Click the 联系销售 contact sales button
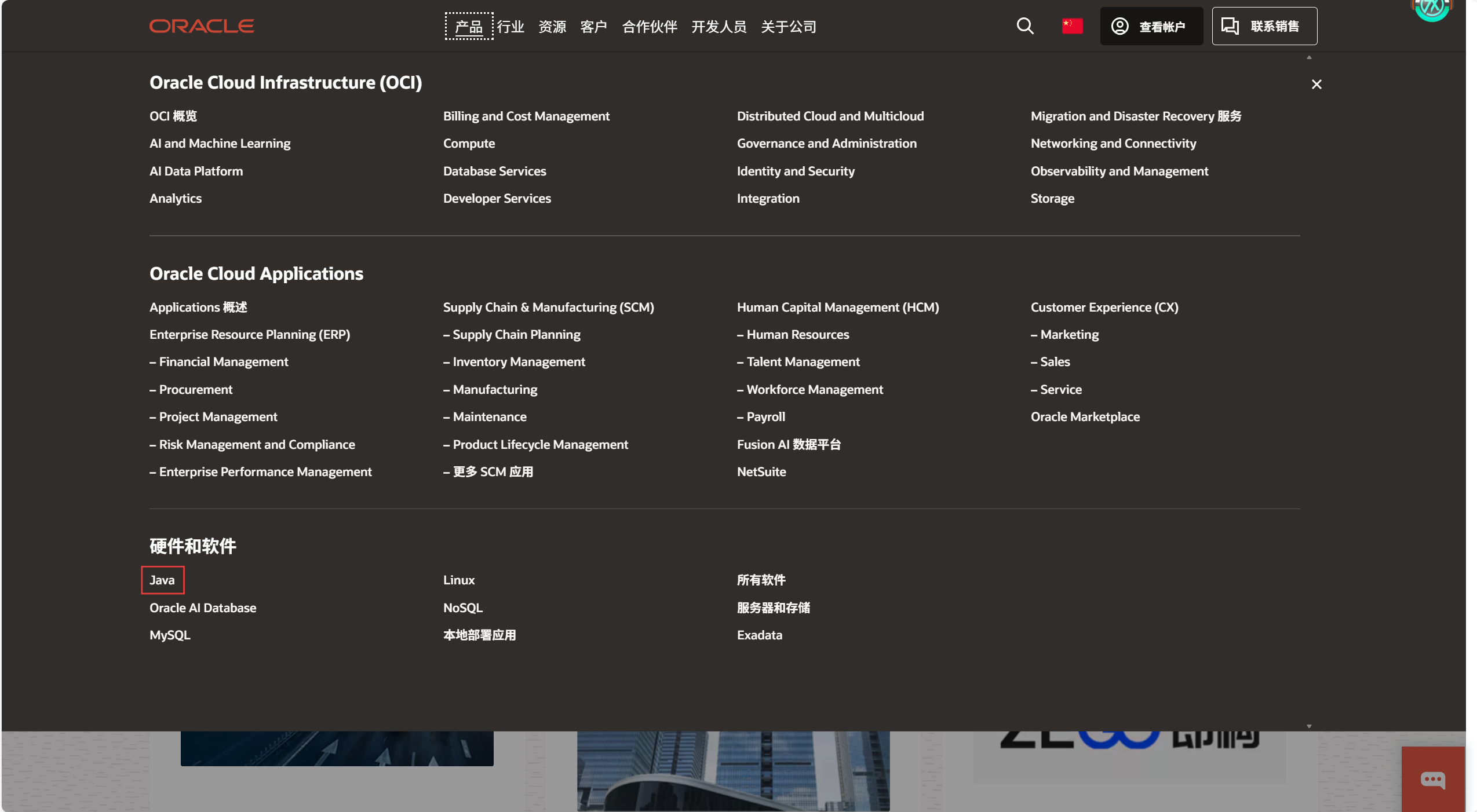 [1264, 26]
